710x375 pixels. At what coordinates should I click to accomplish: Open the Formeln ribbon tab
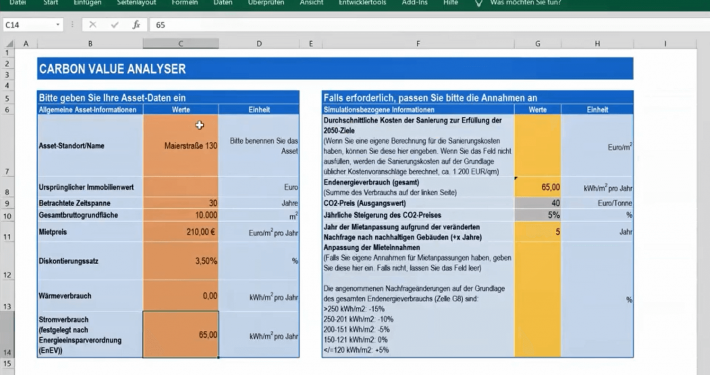(185, 3)
